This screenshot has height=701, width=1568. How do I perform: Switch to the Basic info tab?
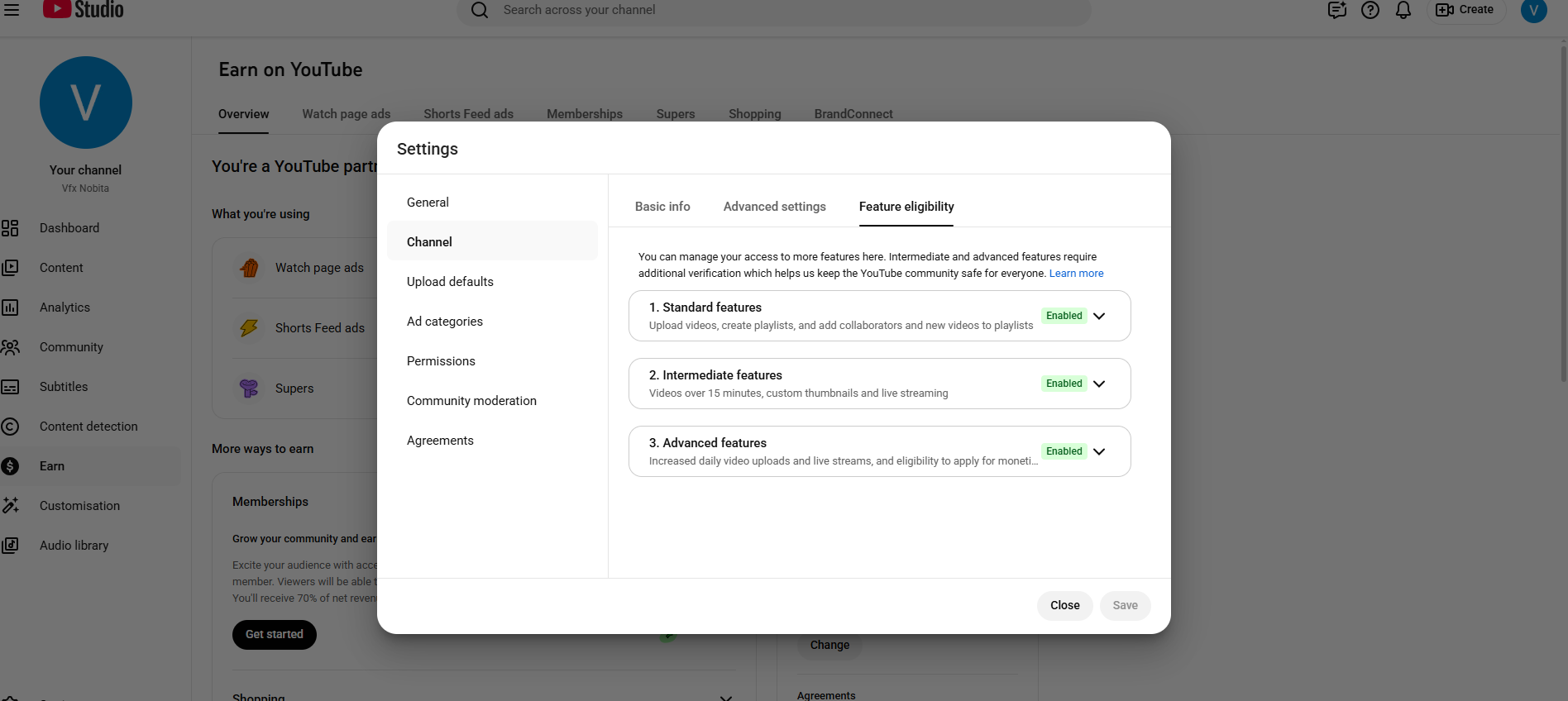click(x=662, y=207)
